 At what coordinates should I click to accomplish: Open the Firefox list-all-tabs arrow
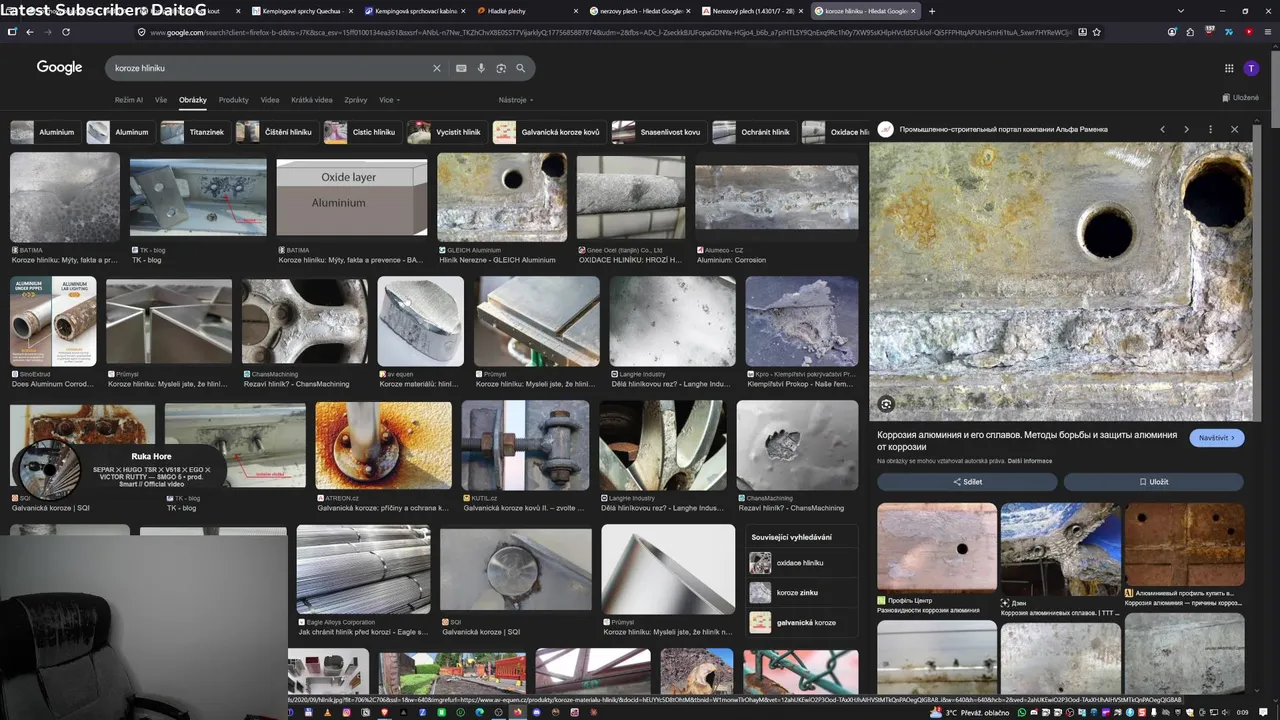point(1181,11)
